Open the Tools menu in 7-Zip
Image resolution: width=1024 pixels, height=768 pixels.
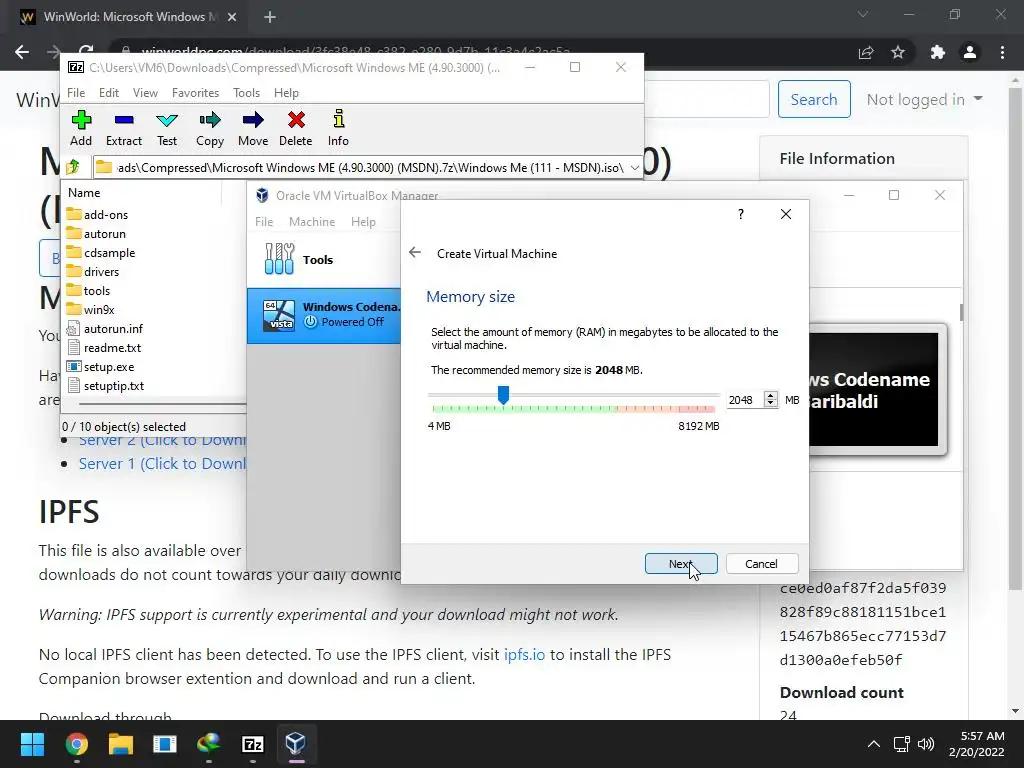pyautogui.click(x=246, y=93)
